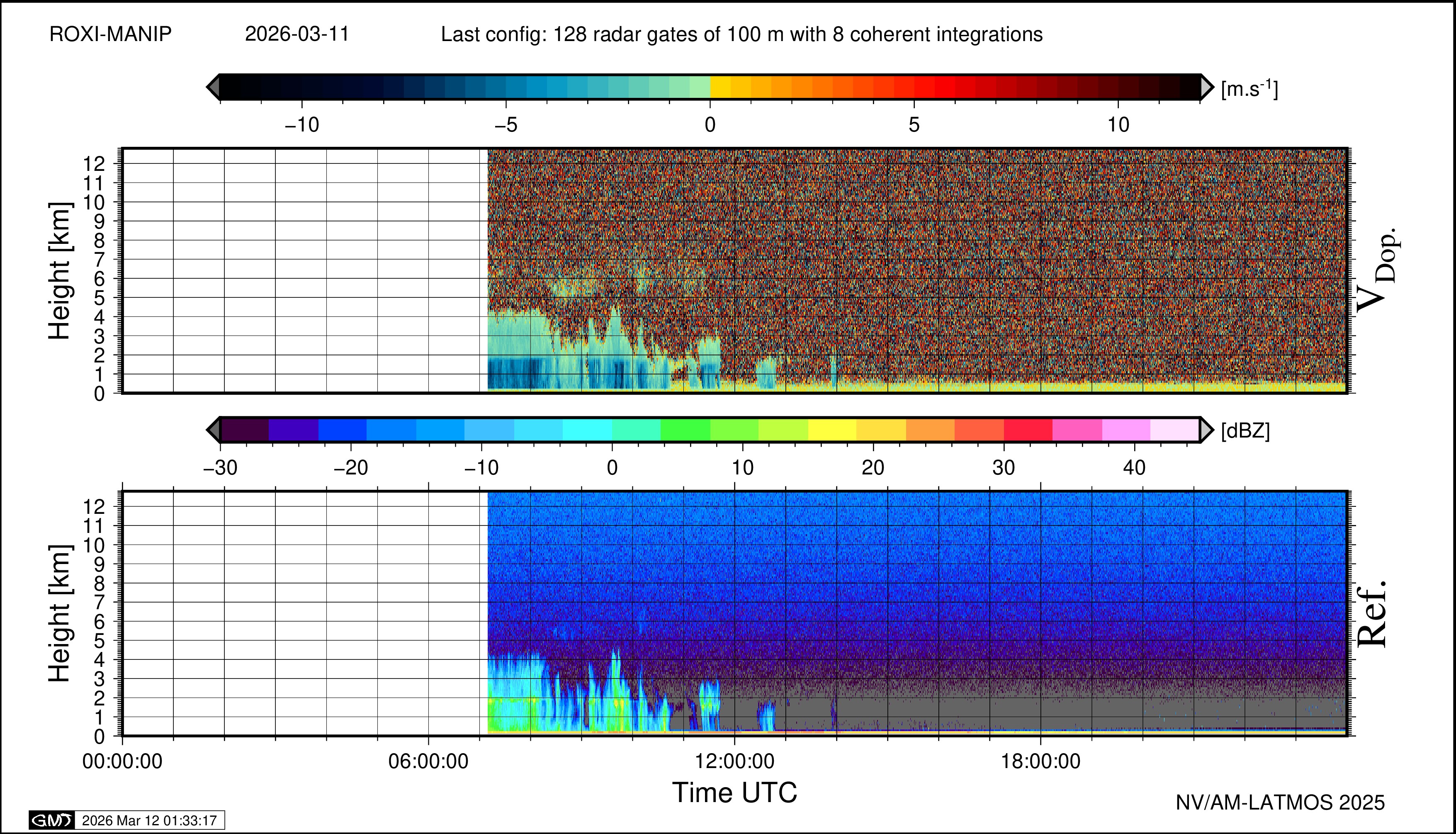Image resolution: width=1456 pixels, height=834 pixels.
Task: Click right arrow of velocity colorbar
Action: tap(1206, 87)
